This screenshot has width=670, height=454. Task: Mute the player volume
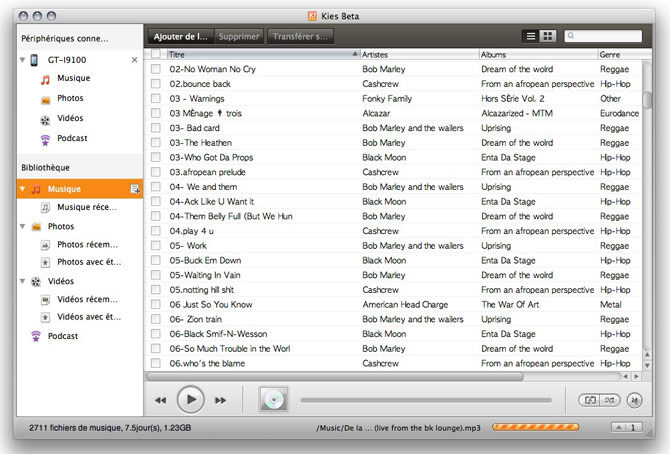click(x=635, y=401)
